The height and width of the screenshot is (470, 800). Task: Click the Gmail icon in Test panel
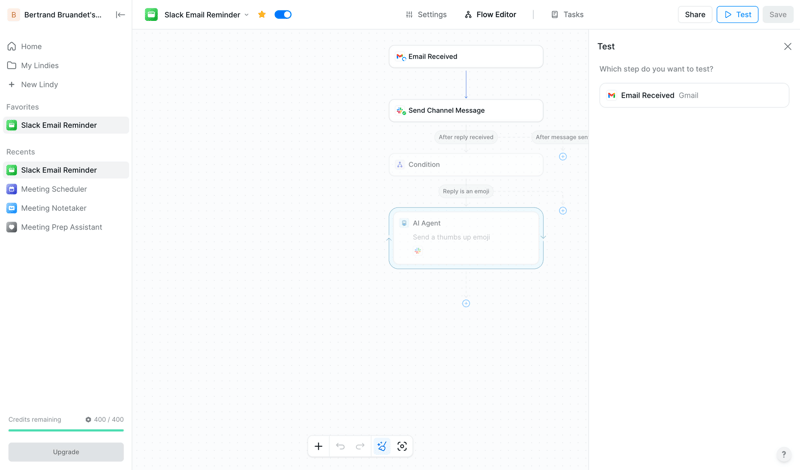pos(611,95)
